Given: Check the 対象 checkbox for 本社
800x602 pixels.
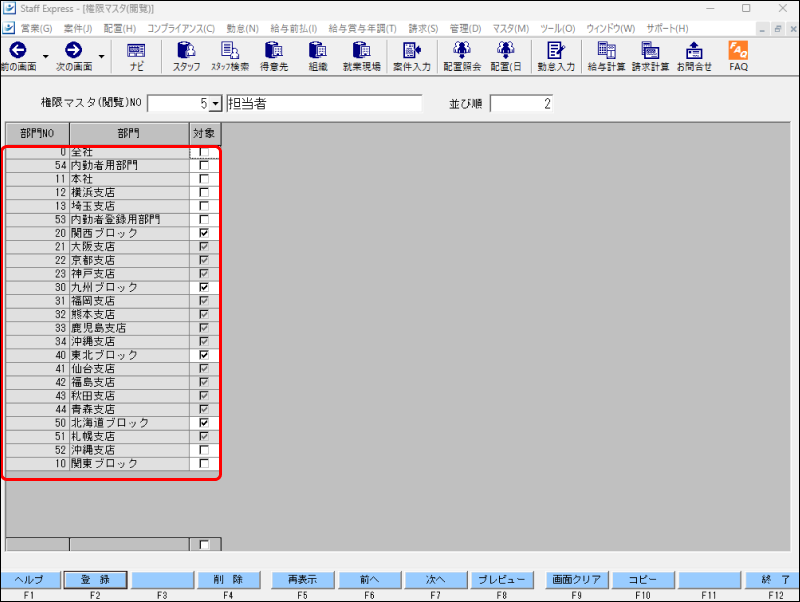Looking at the screenshot, I should (205, 178).
